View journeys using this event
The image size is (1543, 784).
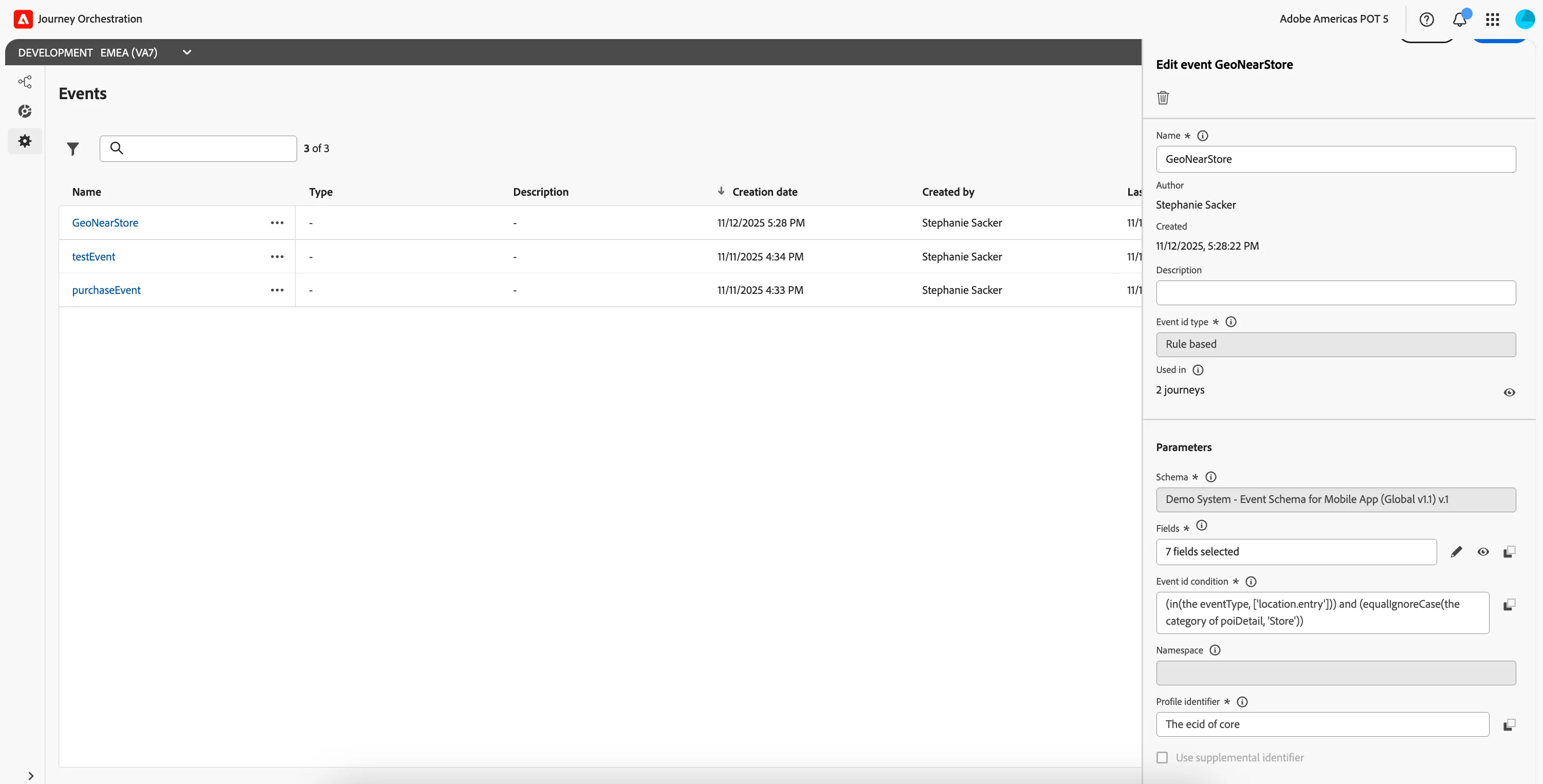pyautogui.click(x=1510, y=393)
